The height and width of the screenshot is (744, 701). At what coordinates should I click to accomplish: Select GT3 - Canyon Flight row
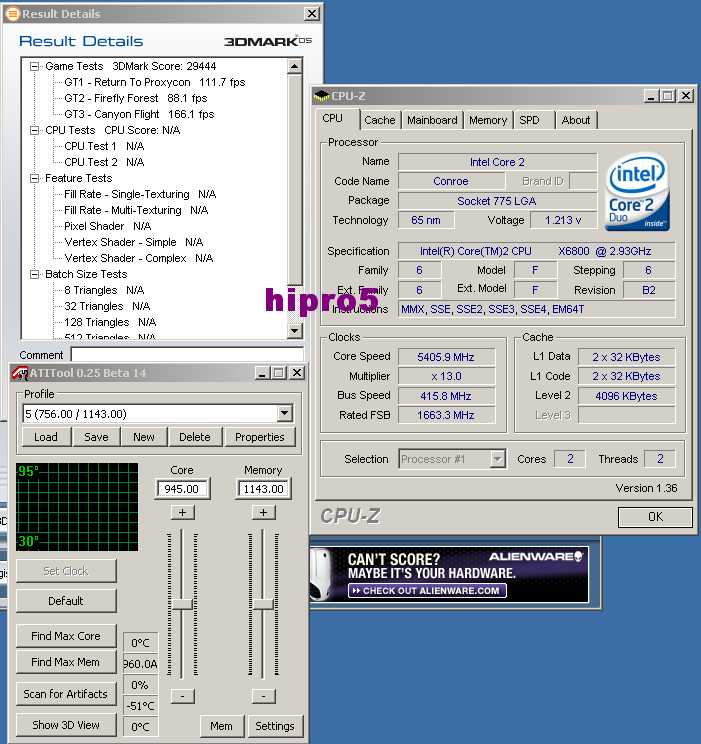tap(139, 114)
